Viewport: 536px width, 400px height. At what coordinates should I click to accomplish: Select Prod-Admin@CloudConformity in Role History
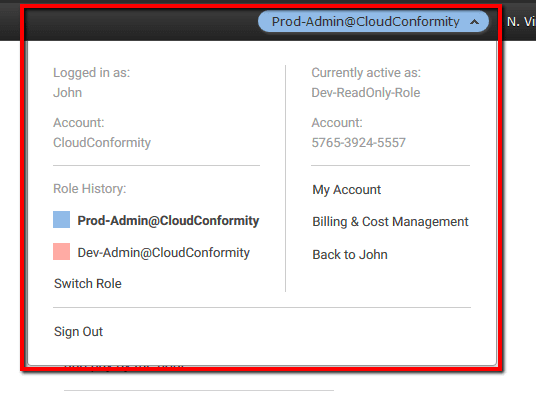(x=168, y=221)
